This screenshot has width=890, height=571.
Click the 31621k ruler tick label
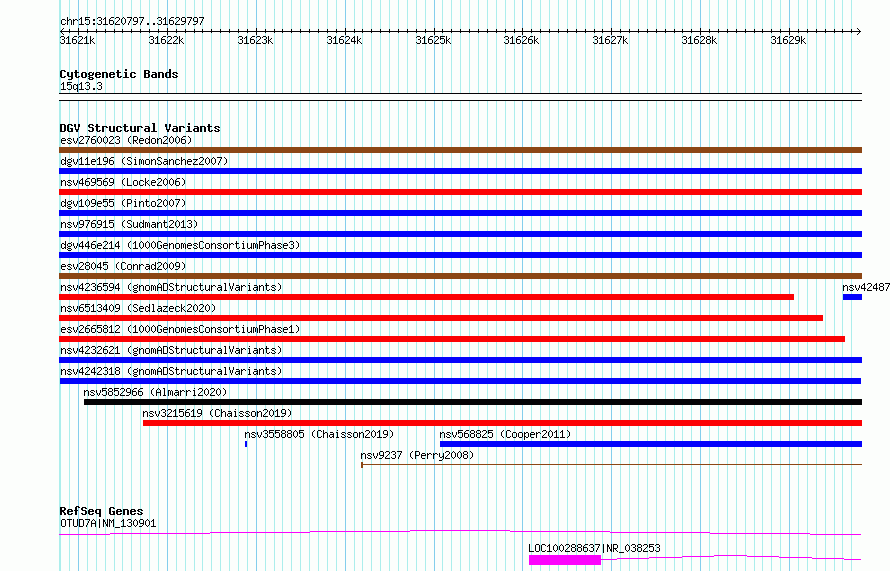click(77, 41)
